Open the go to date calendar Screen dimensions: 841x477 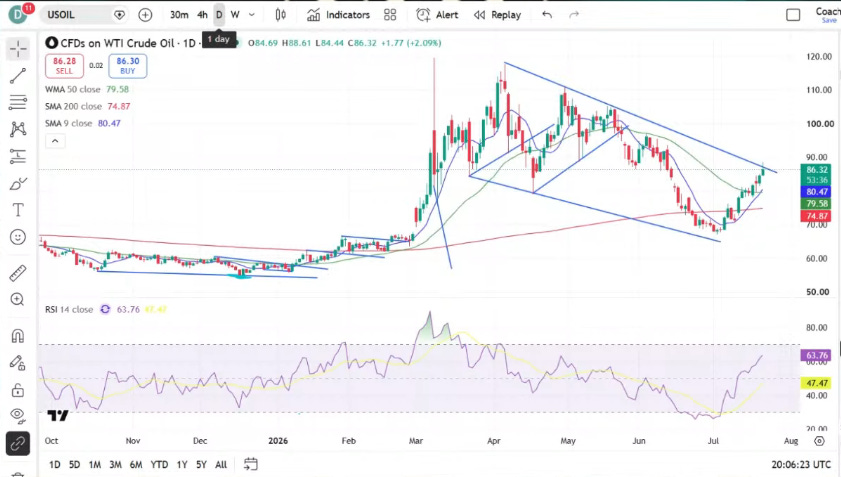pos(250,464)
